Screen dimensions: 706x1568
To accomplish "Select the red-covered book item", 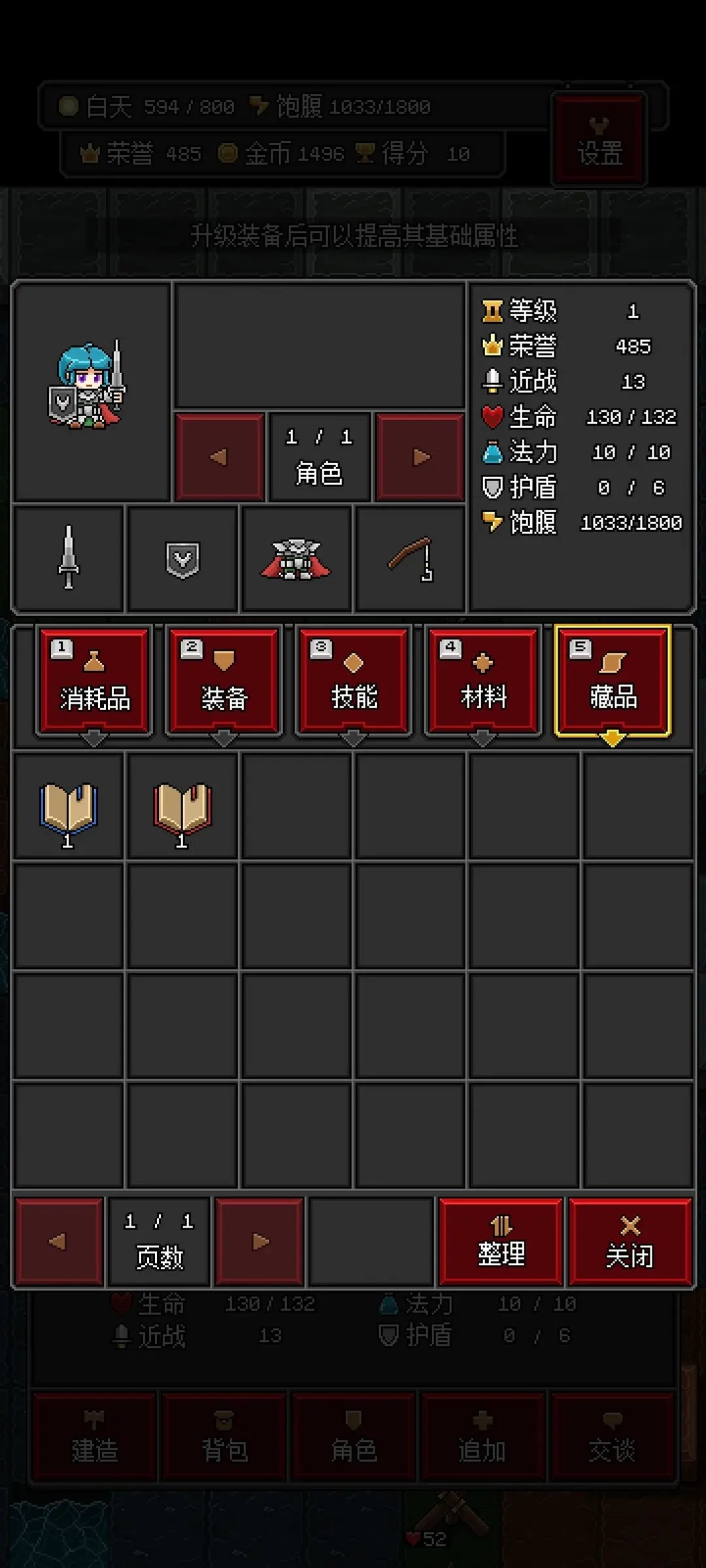I will (x=182, y=806).
